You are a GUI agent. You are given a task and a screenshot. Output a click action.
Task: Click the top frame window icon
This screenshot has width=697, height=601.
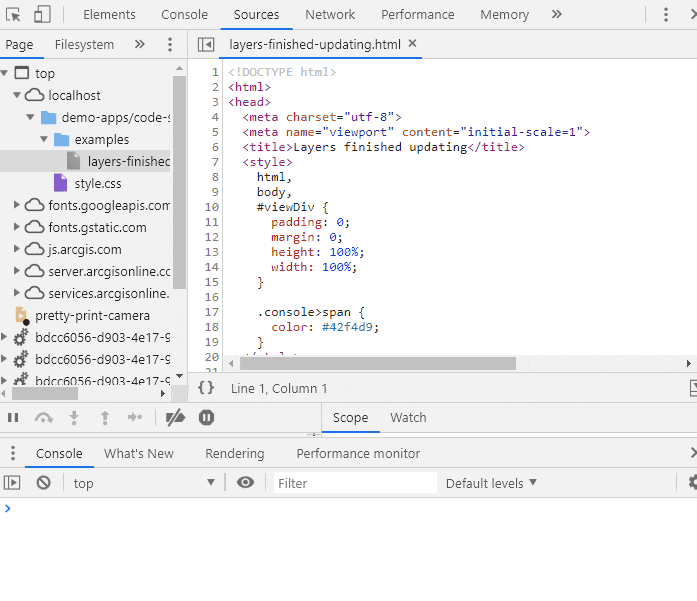[x=22, y=72]
